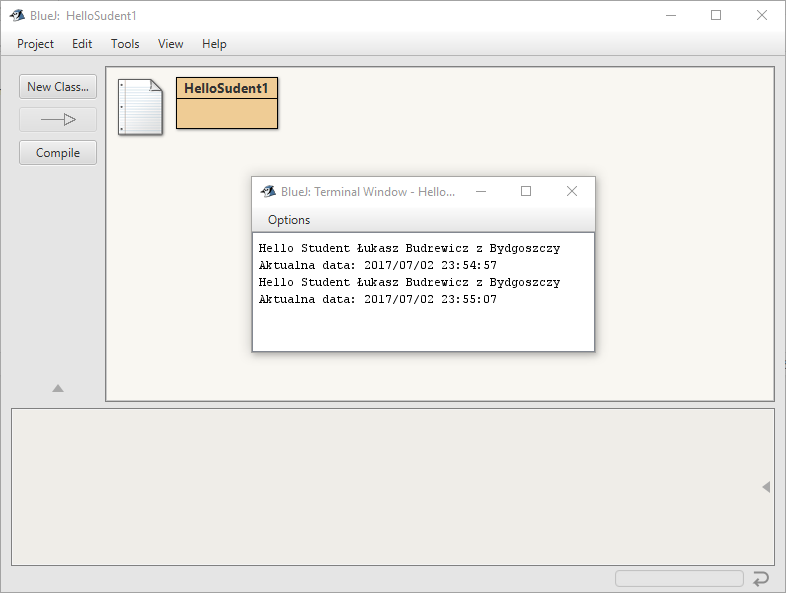Collapse the left panel using the up triangle

coord(58,388)
